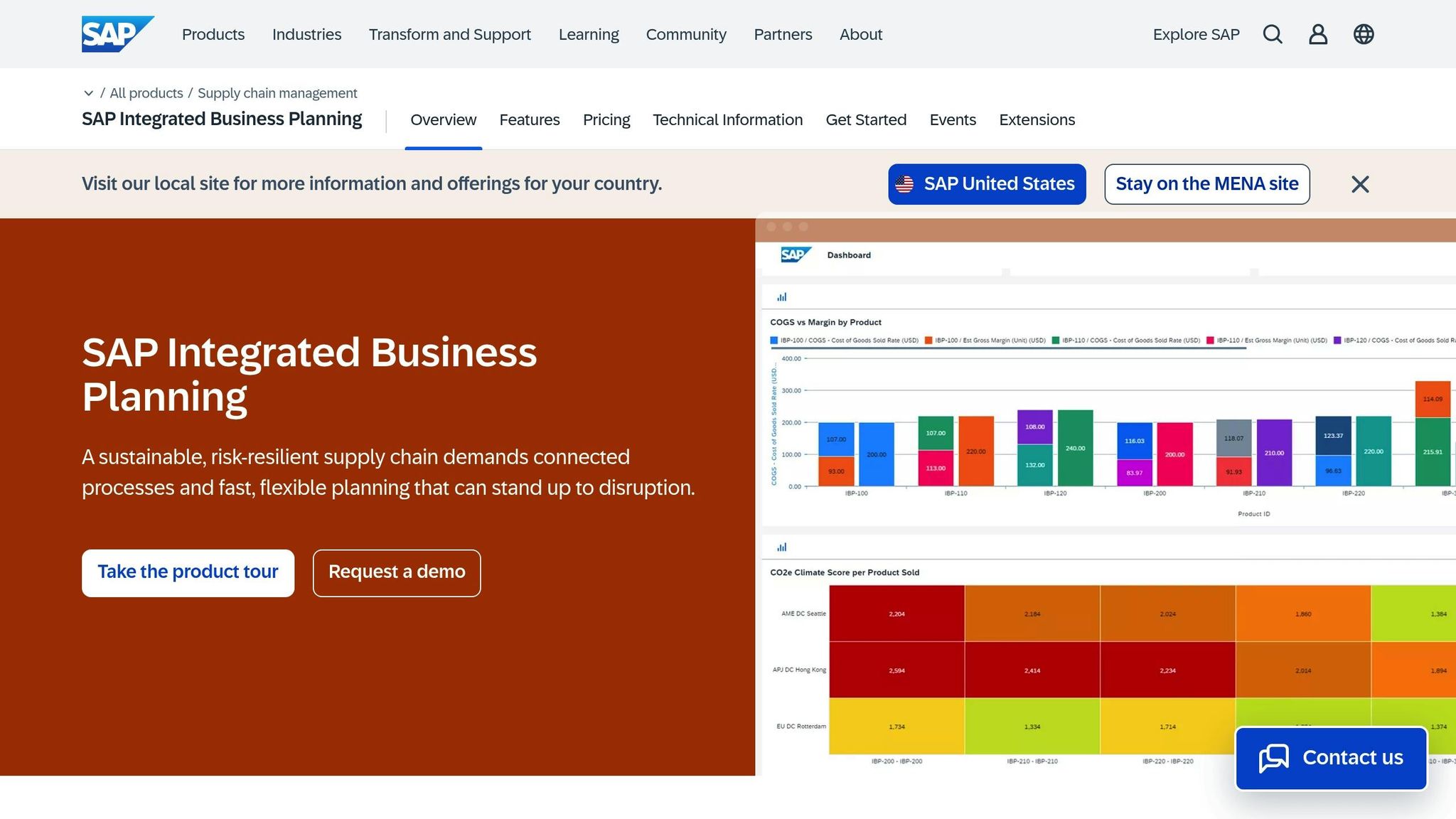
Task: Click the US flag in SAP United States button
Action: pyautogui.click(x=904, y=183)
